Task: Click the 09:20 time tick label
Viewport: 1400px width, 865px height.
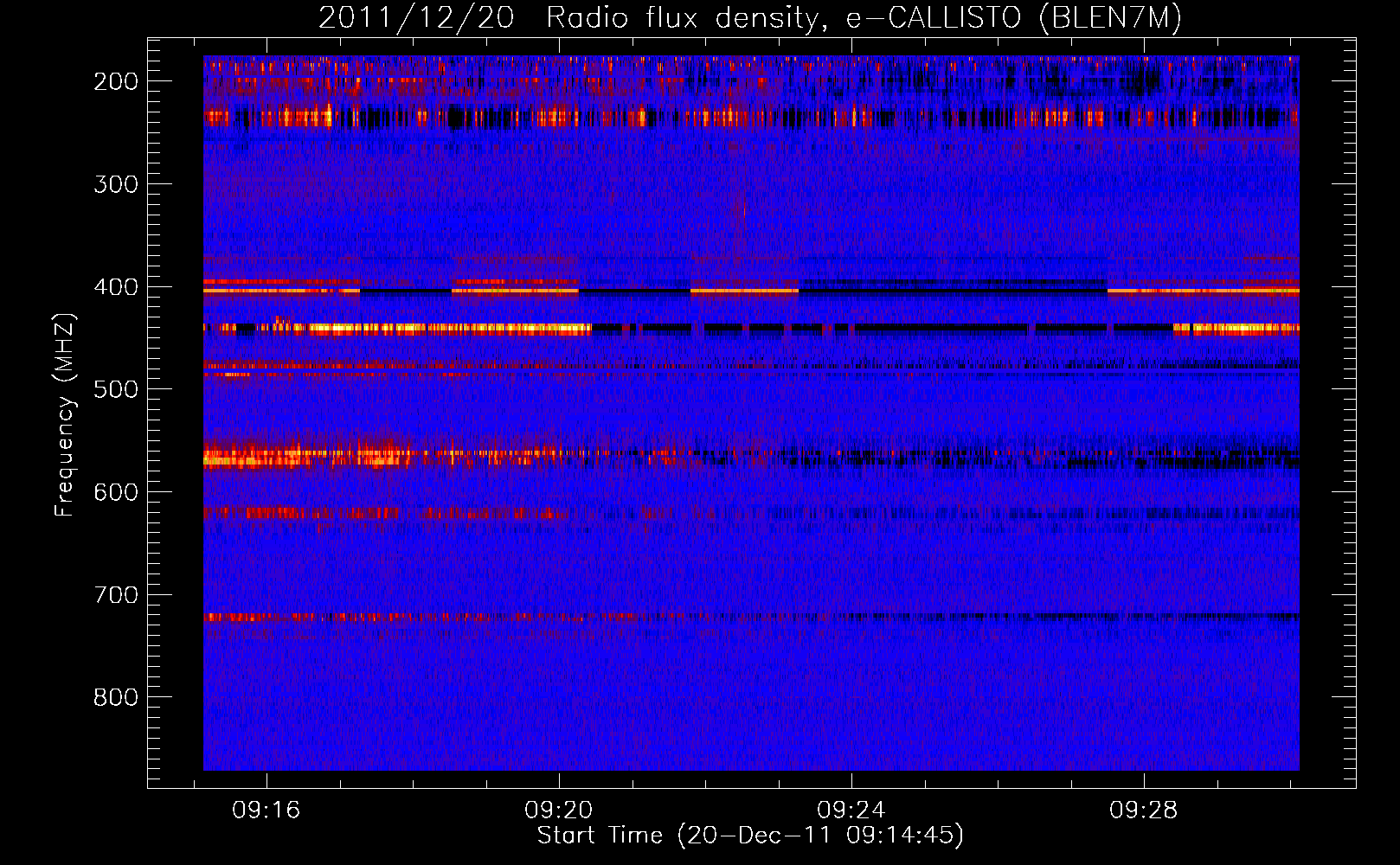Action: click(559, 810)
